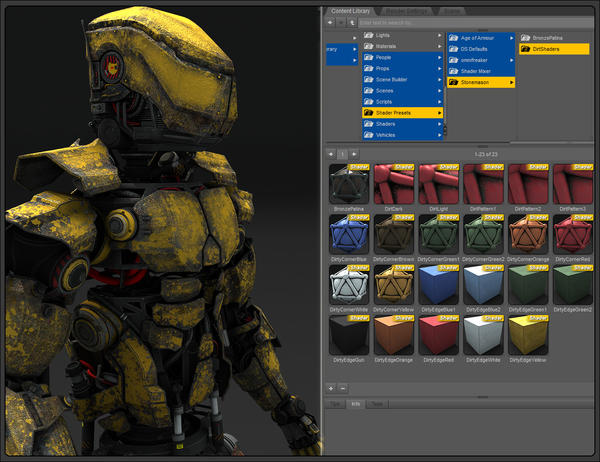Open the Scene Builder folder
The height and width of the screenshot is (462, 600).
[x=403, y=80]
